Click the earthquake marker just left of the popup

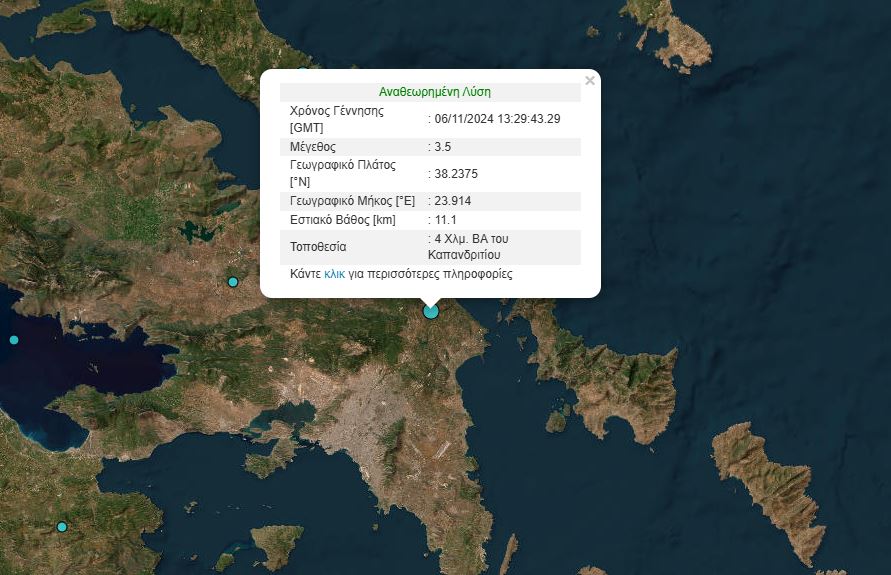click(x=233, y=282)
